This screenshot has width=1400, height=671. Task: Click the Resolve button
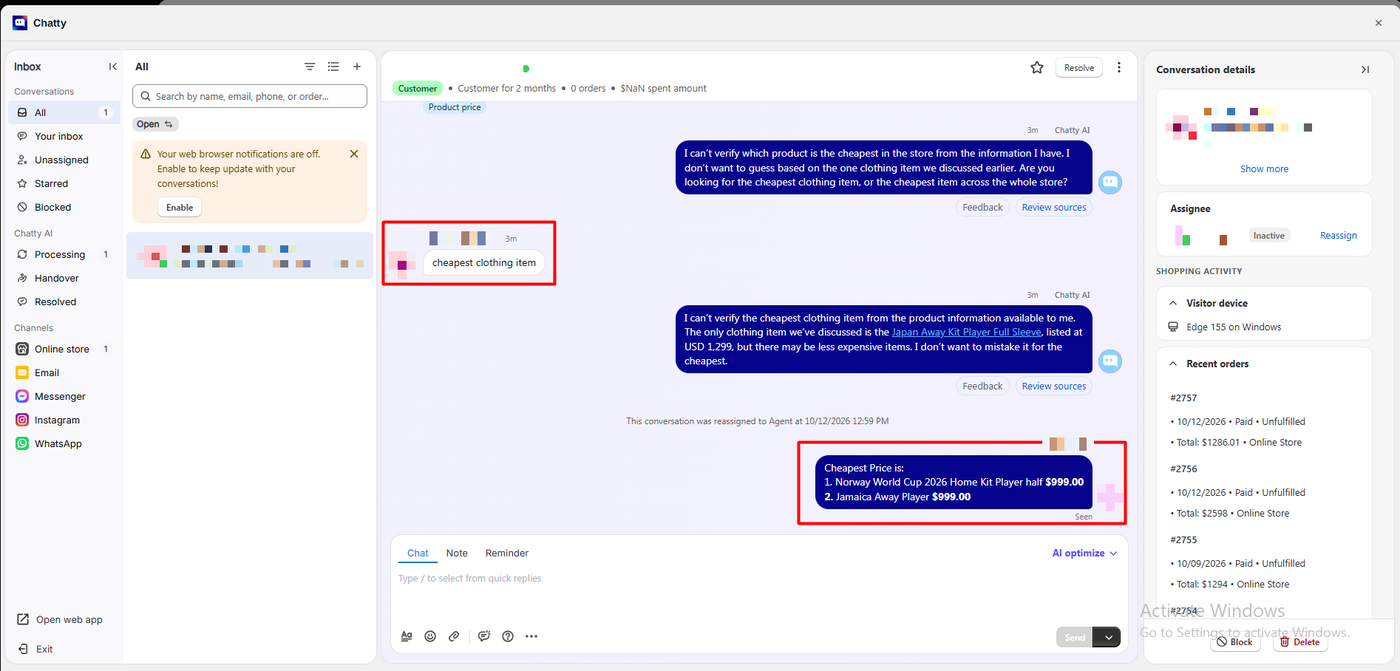[1079, 68]
